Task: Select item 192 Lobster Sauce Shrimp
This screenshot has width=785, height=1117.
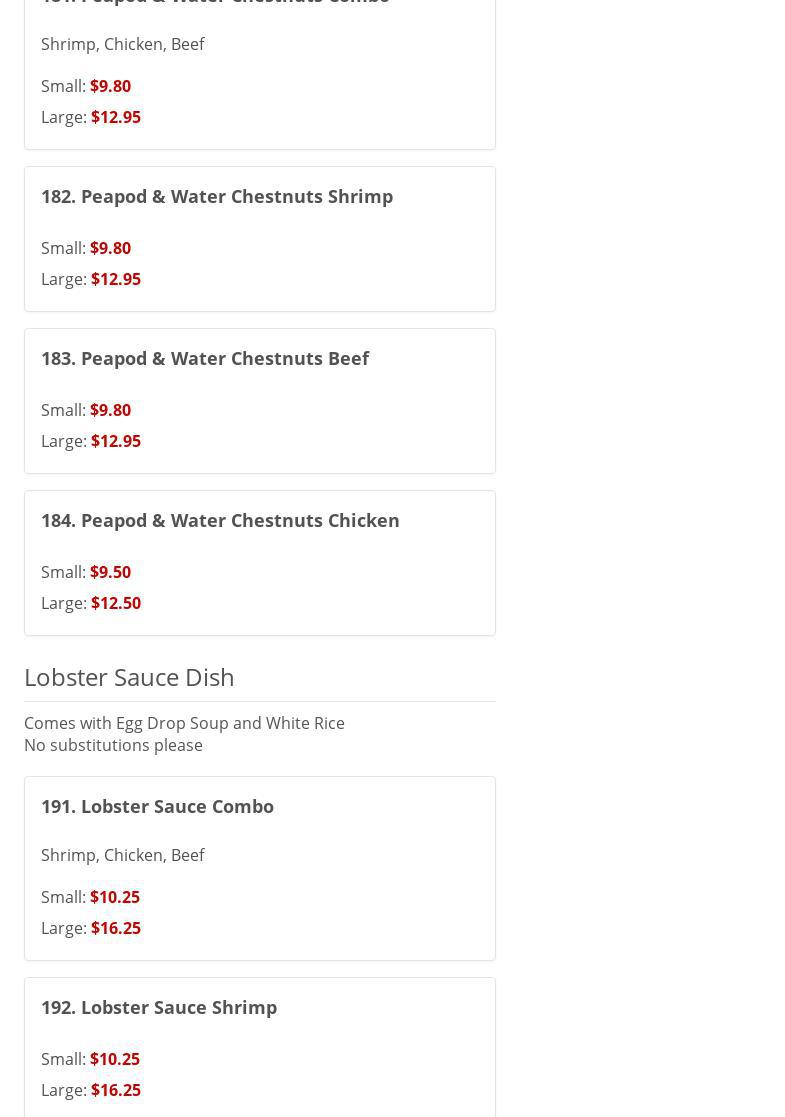Action: coord(159,1007)
